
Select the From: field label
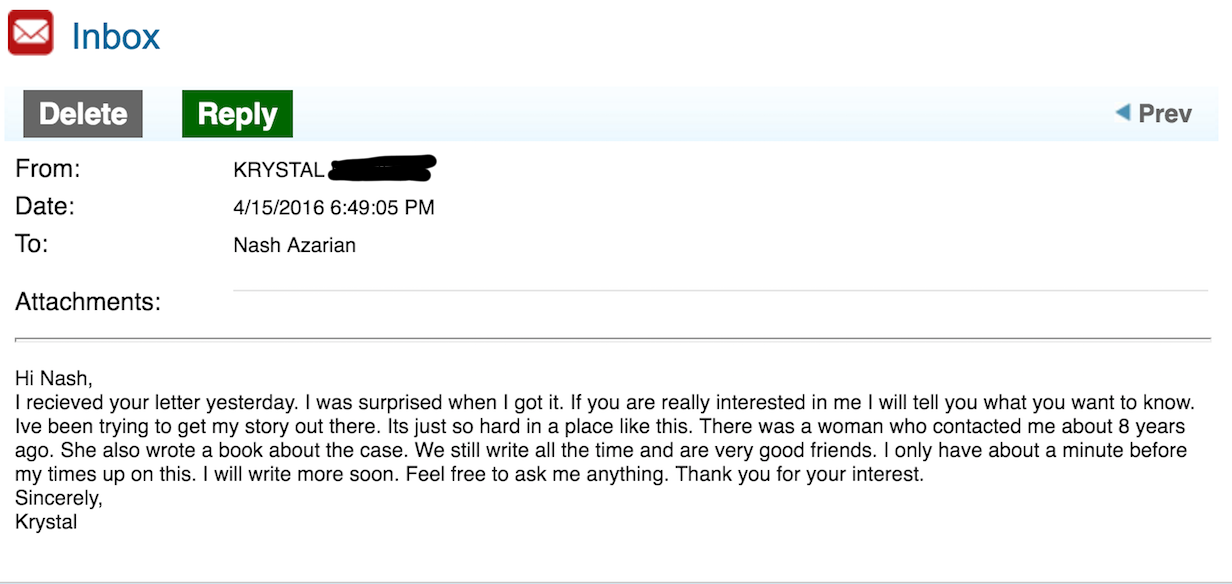[48, 170]
